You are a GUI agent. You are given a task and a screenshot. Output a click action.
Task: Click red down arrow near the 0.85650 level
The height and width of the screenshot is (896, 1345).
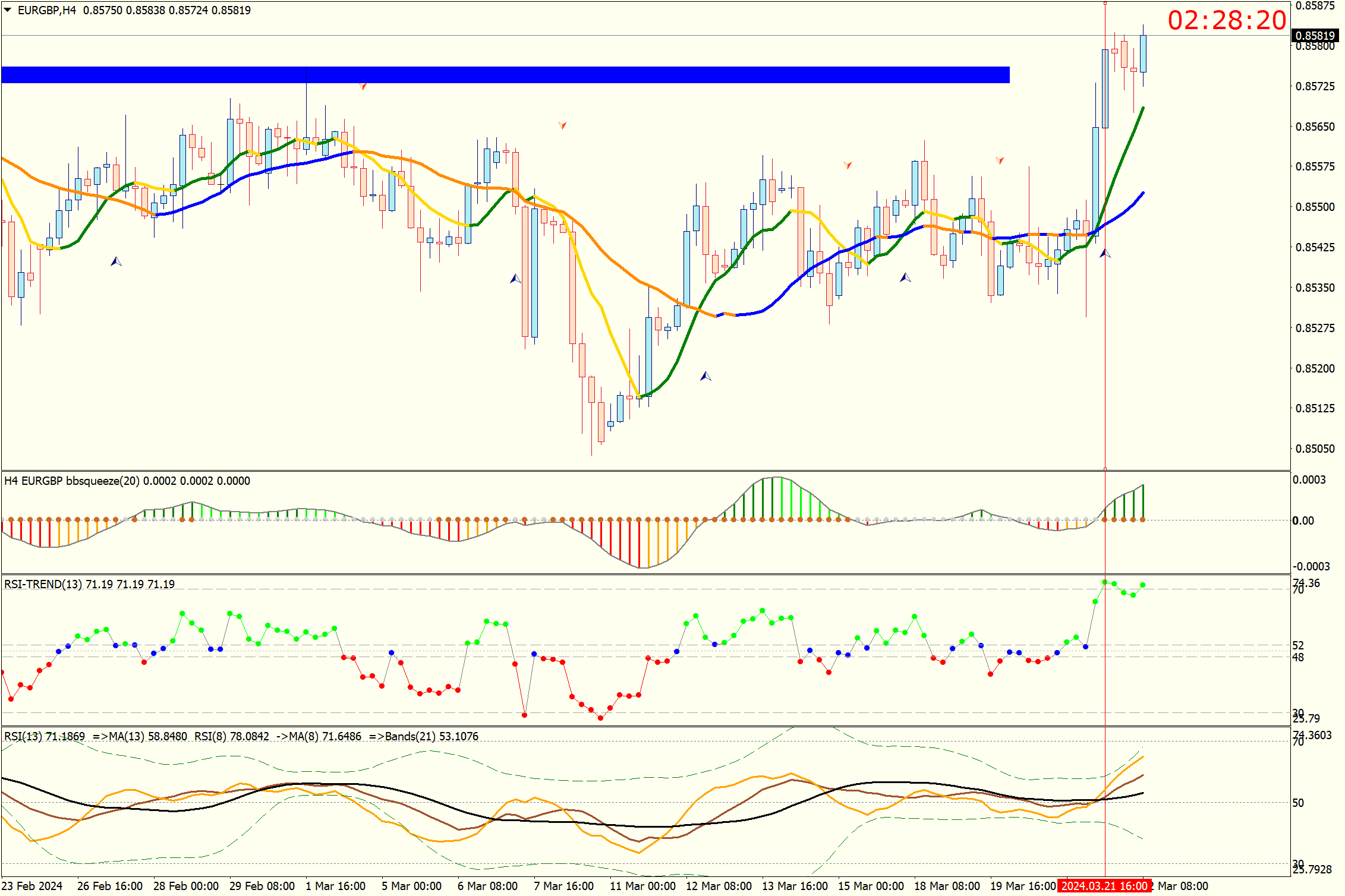[x=562, y=125]
